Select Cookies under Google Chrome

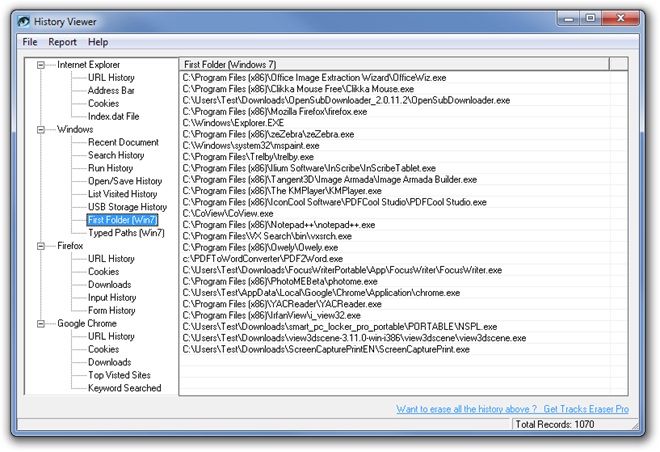104,349
